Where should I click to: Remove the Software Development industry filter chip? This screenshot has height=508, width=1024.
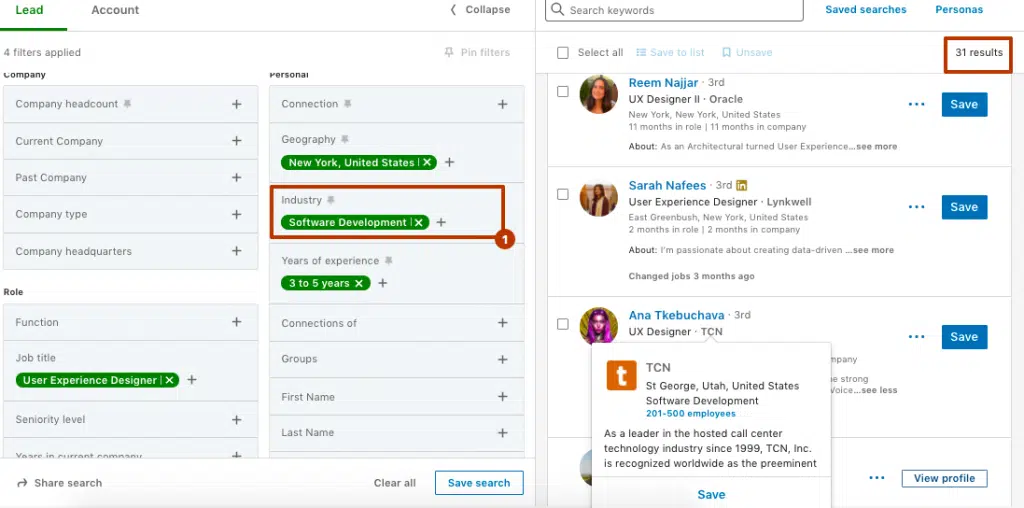pyautogui.click(x=419, y=223)
